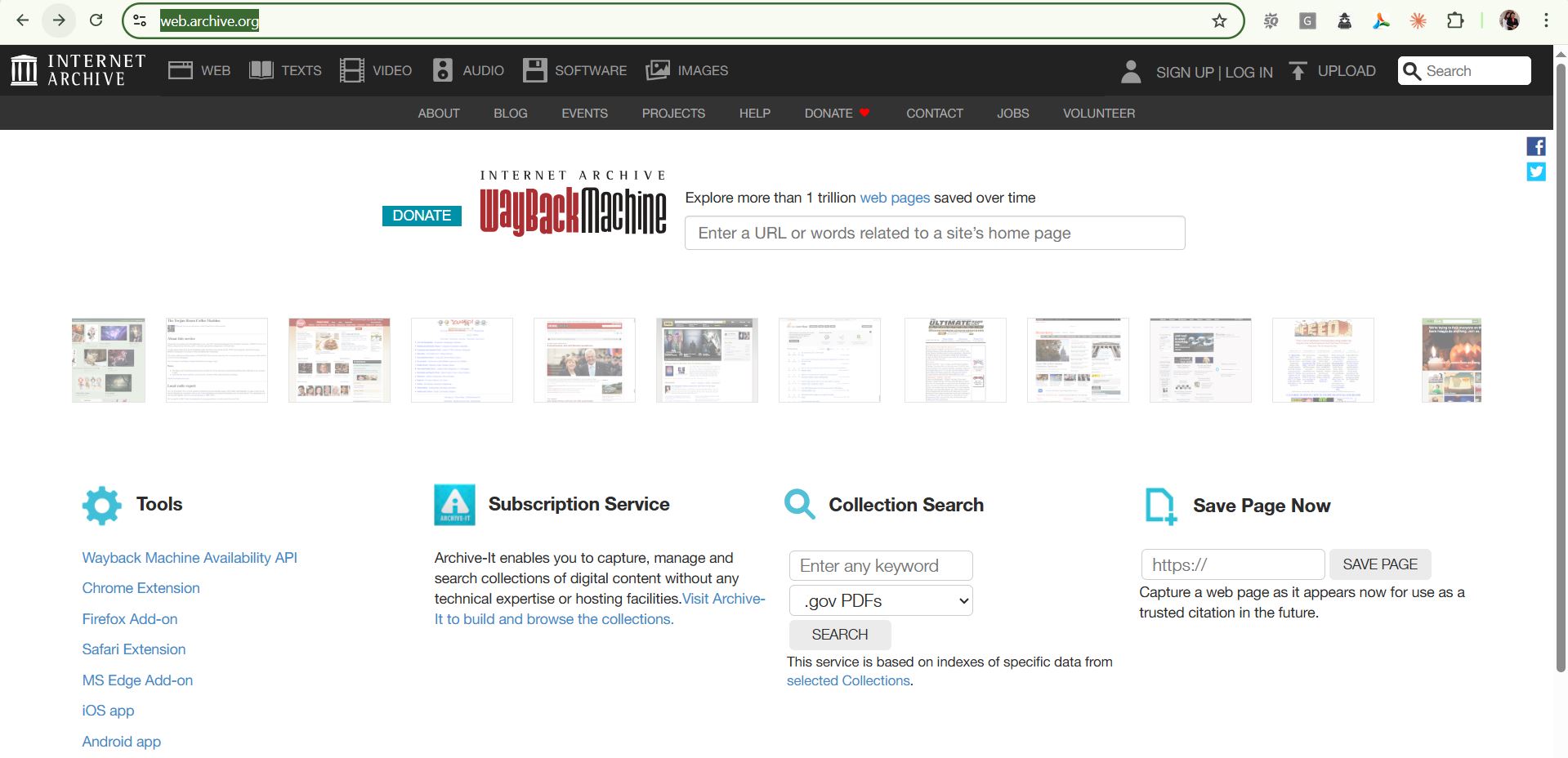The width and height of the screenshot is (1568, 758).
Task: Open Chrome three-dot menu
Action: point(1546,21)
